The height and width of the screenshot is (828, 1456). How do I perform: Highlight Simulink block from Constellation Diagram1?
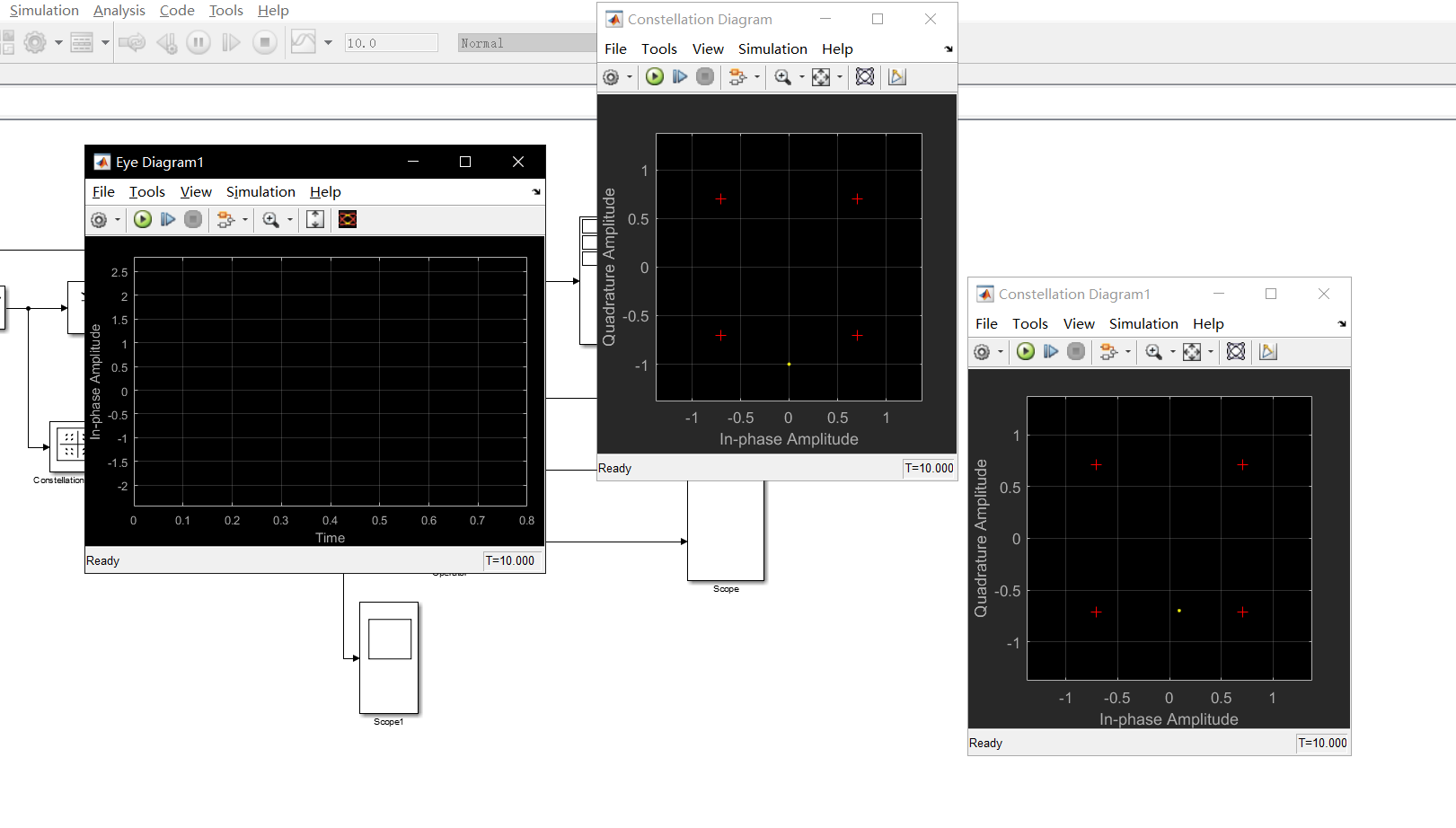[x=1107, y=352]
